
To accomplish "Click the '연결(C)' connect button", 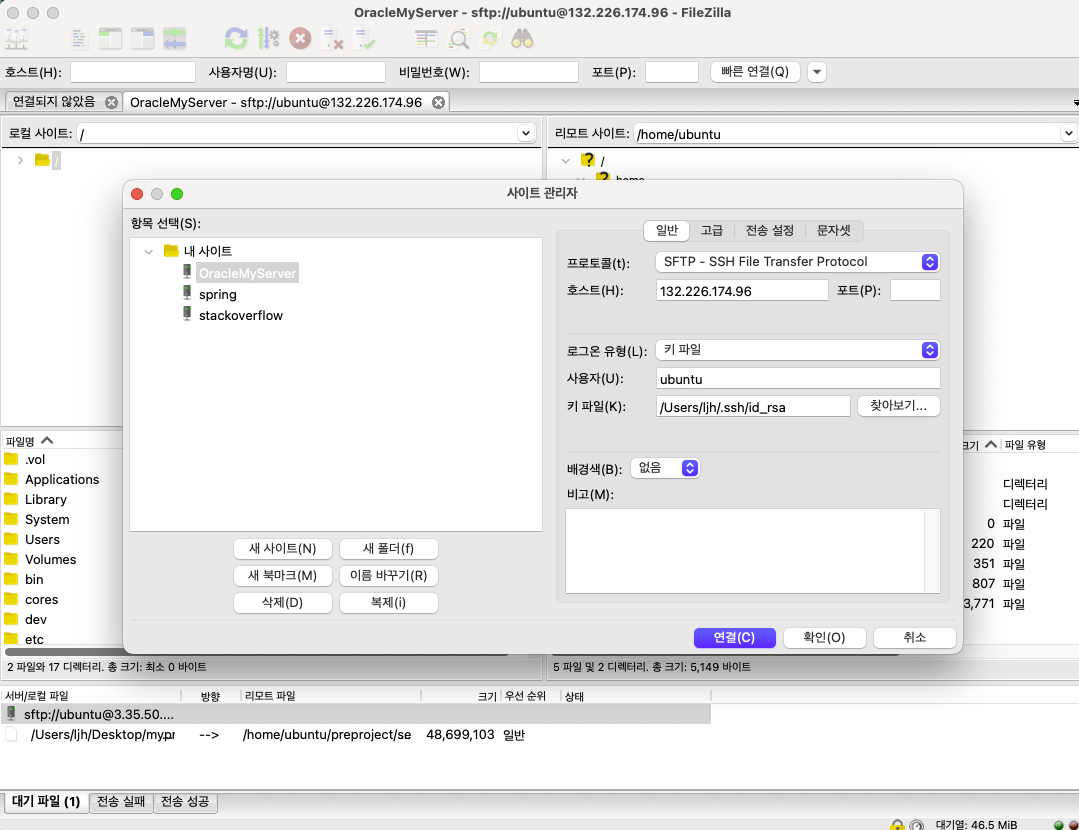I will pyautogui.click(x=735, y=637).
